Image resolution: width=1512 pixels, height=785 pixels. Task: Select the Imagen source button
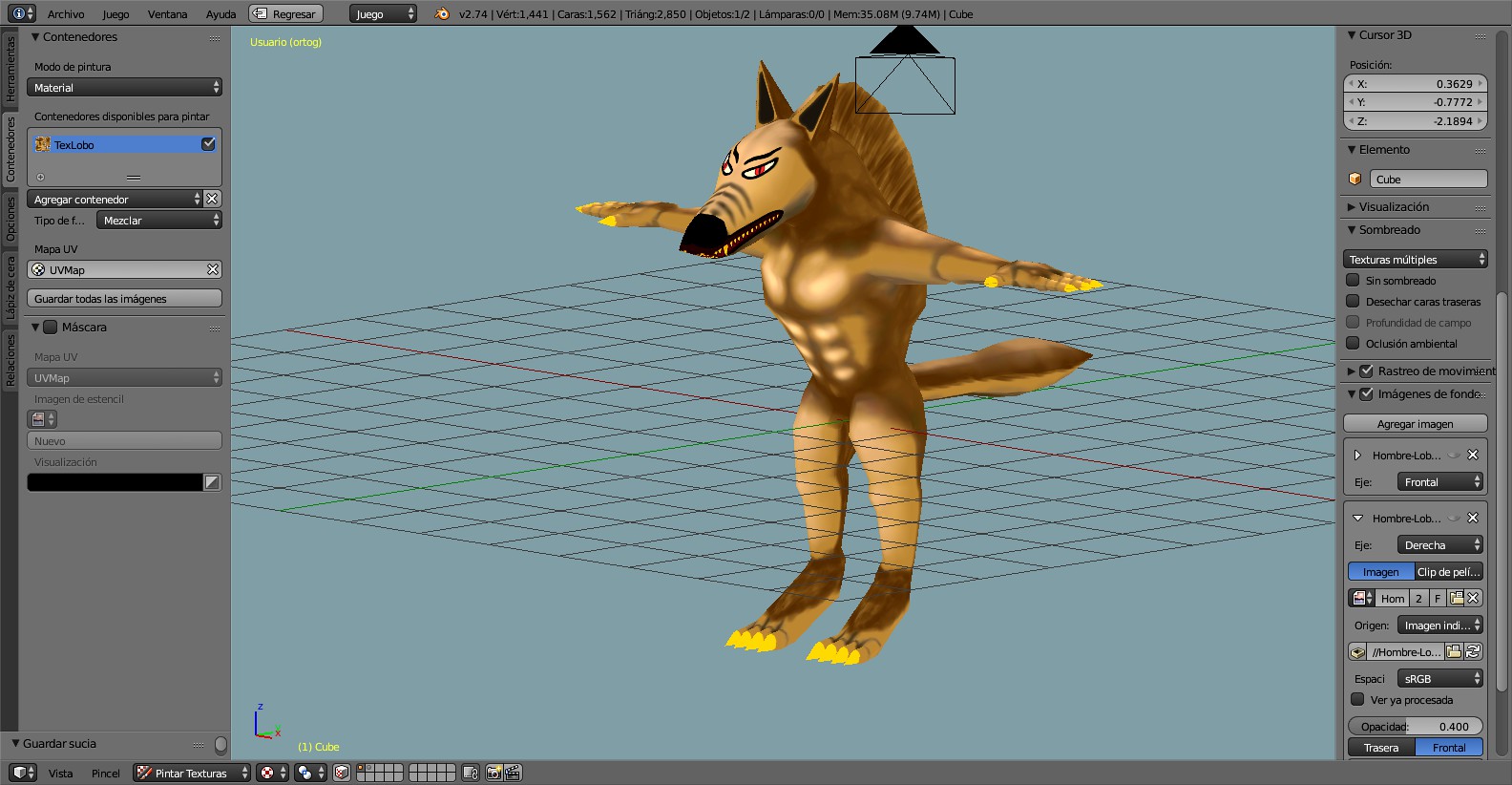point(1381,571)
